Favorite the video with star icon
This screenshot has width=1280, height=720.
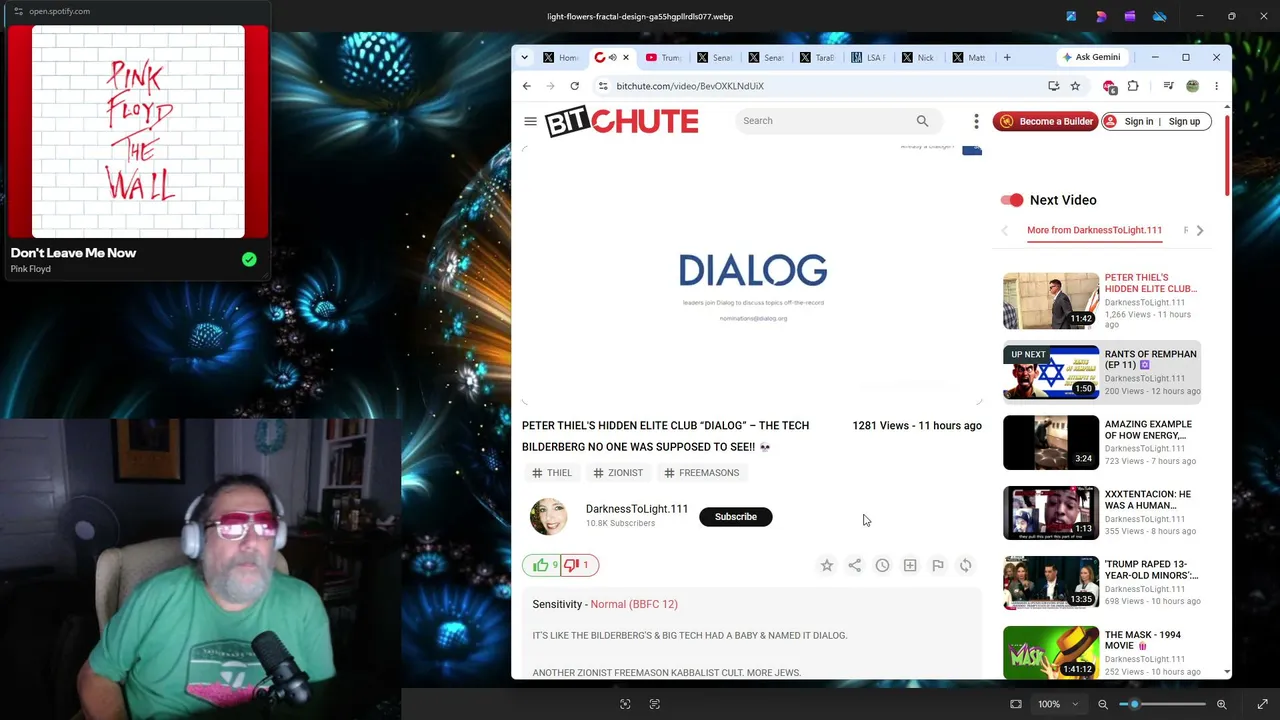[827, 565]
